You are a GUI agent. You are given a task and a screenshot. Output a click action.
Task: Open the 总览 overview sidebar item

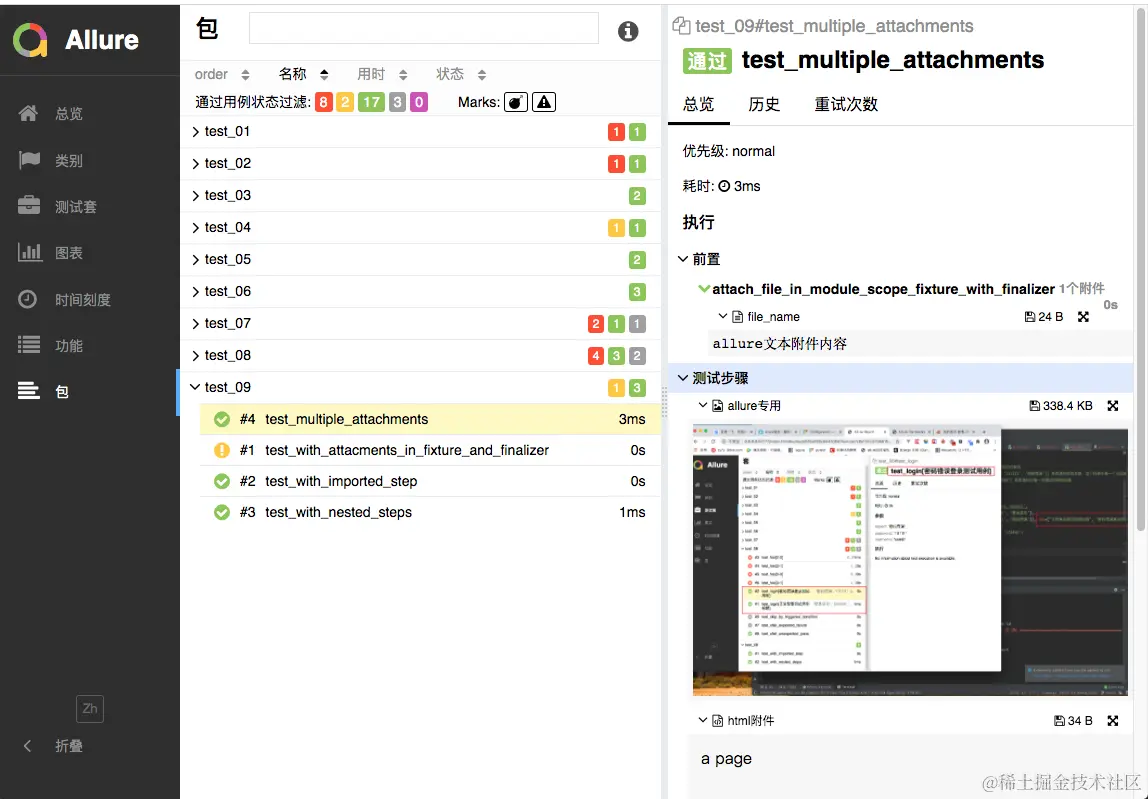point(50,114)
